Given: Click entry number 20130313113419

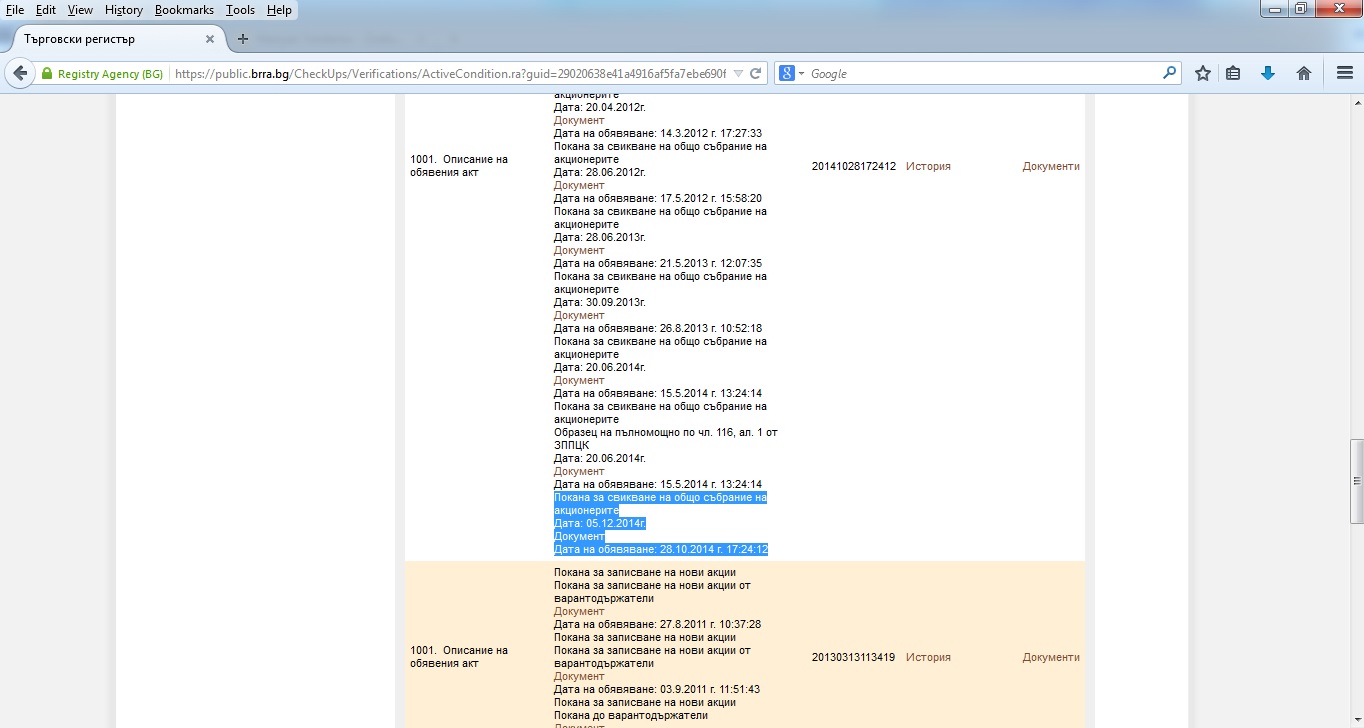Looking at the screenshot, I should click(x=854, y=658).
